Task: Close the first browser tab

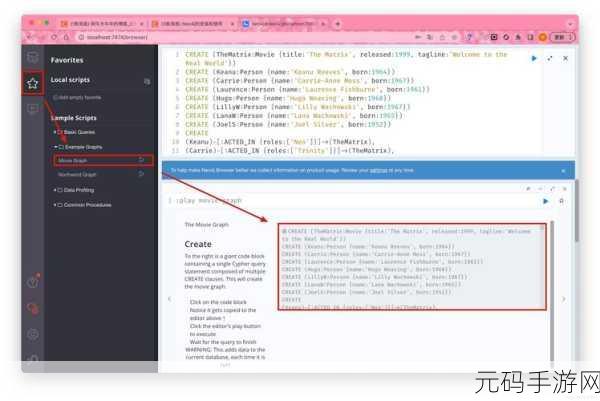Action: [x=142, y=24]
